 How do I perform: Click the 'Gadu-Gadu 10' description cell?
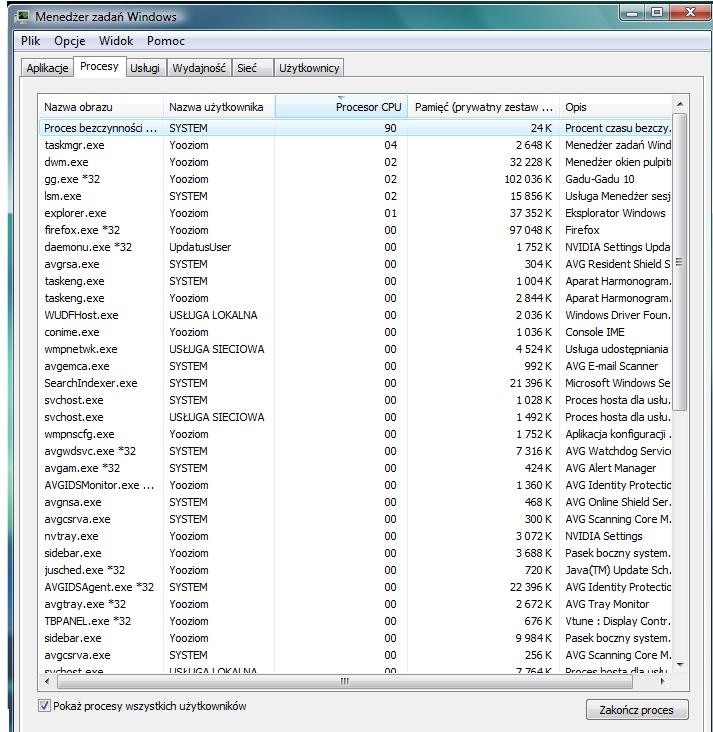[600, 179]
